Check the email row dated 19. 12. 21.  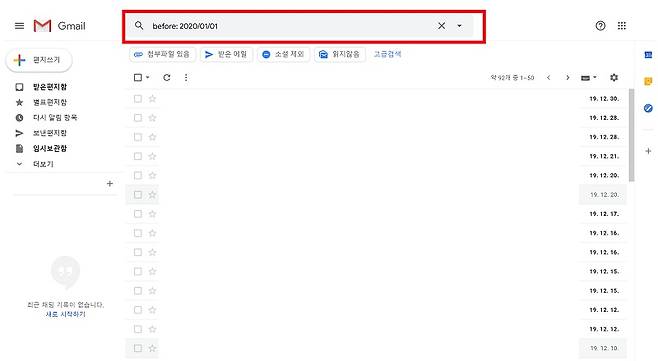click(x=138, y=156)
